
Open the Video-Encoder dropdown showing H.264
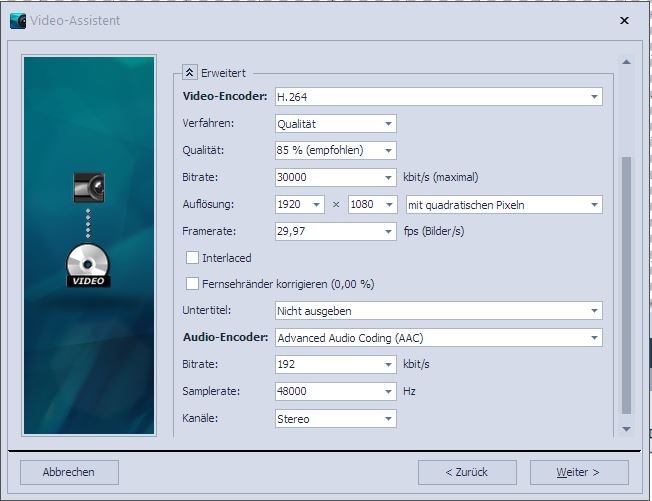439,97
